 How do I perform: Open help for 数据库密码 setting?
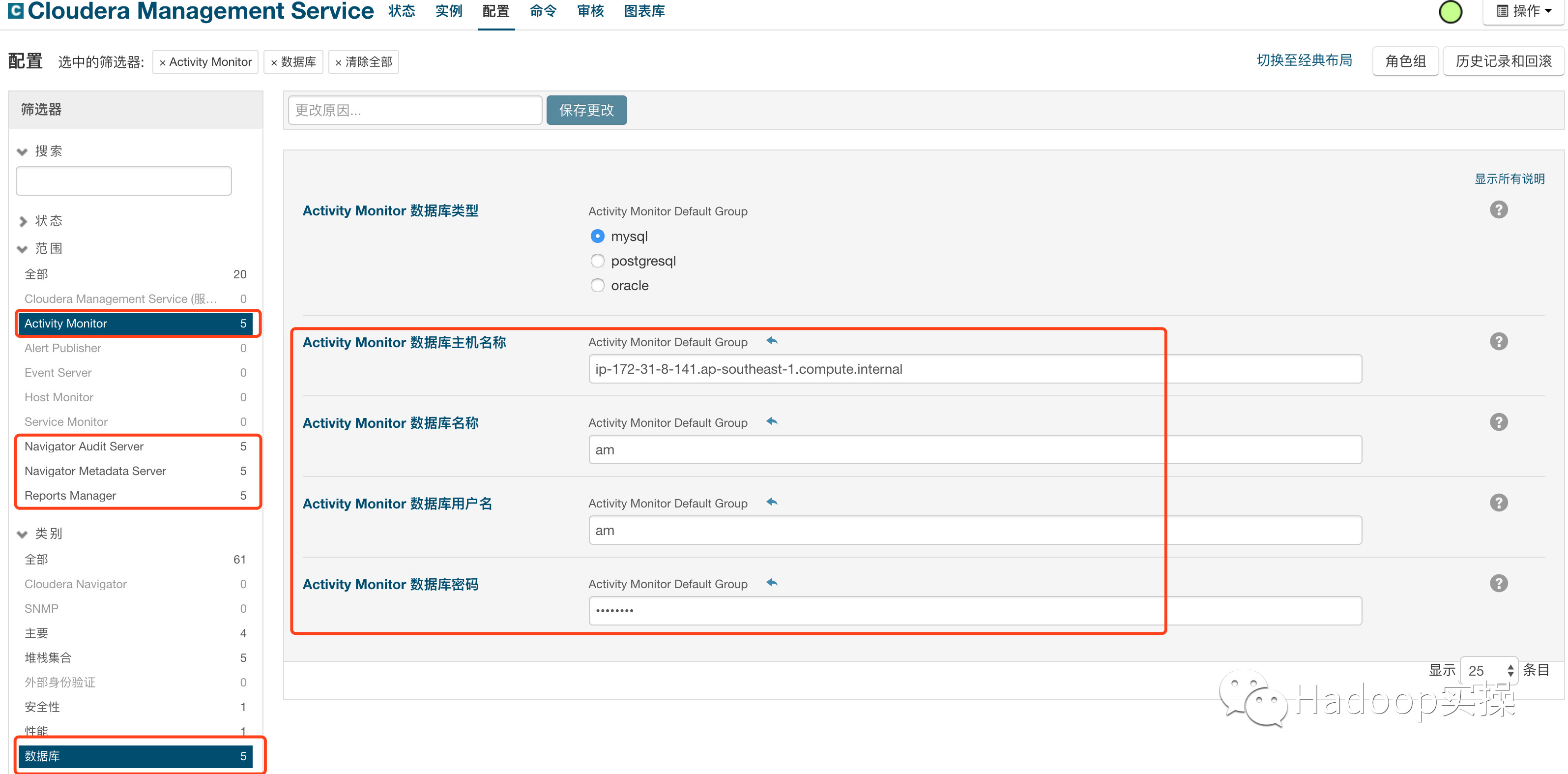click(x=1499, y=583)
